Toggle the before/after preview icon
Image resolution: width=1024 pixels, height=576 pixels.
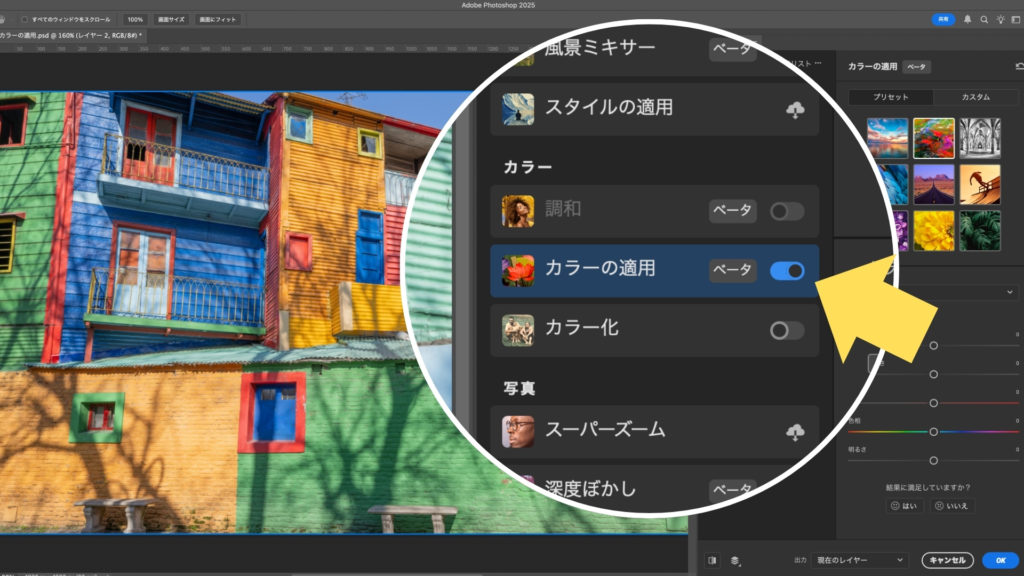pos(713,560)
